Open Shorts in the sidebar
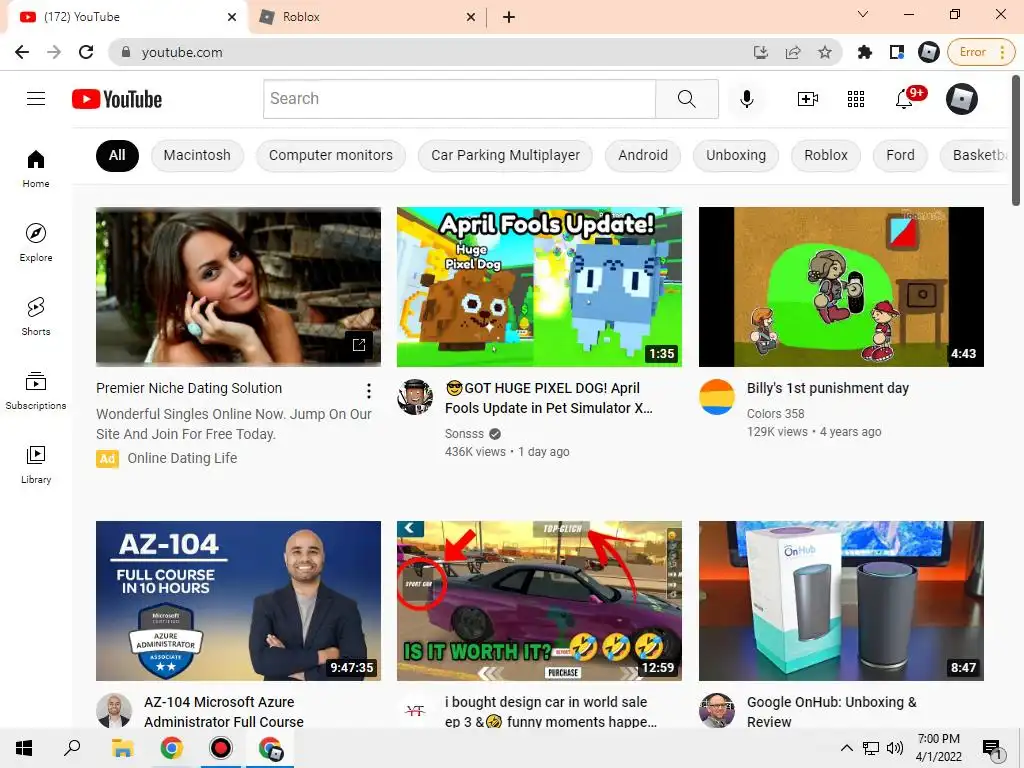Screen dimensions: 1024x768 click(36, 316)
